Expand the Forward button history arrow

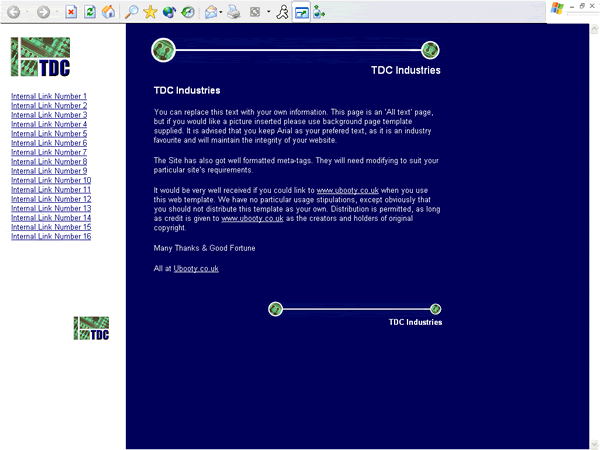(57, 12)
